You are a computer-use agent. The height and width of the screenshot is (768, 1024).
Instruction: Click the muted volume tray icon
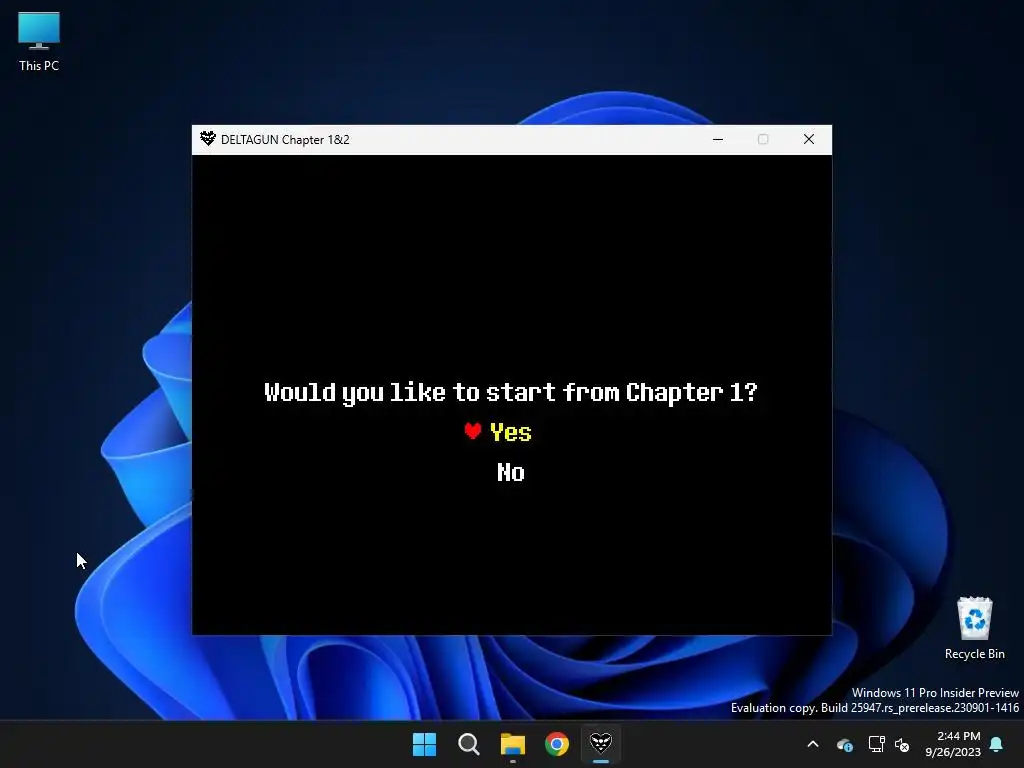[903, 744]
